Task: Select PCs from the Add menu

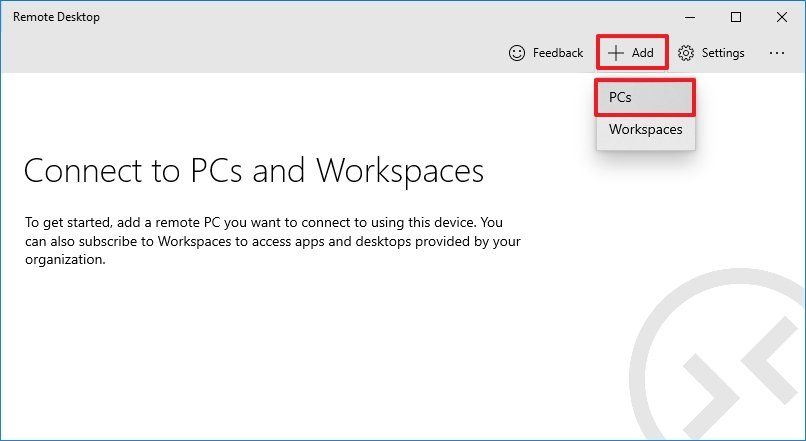Action: [645, 98]
